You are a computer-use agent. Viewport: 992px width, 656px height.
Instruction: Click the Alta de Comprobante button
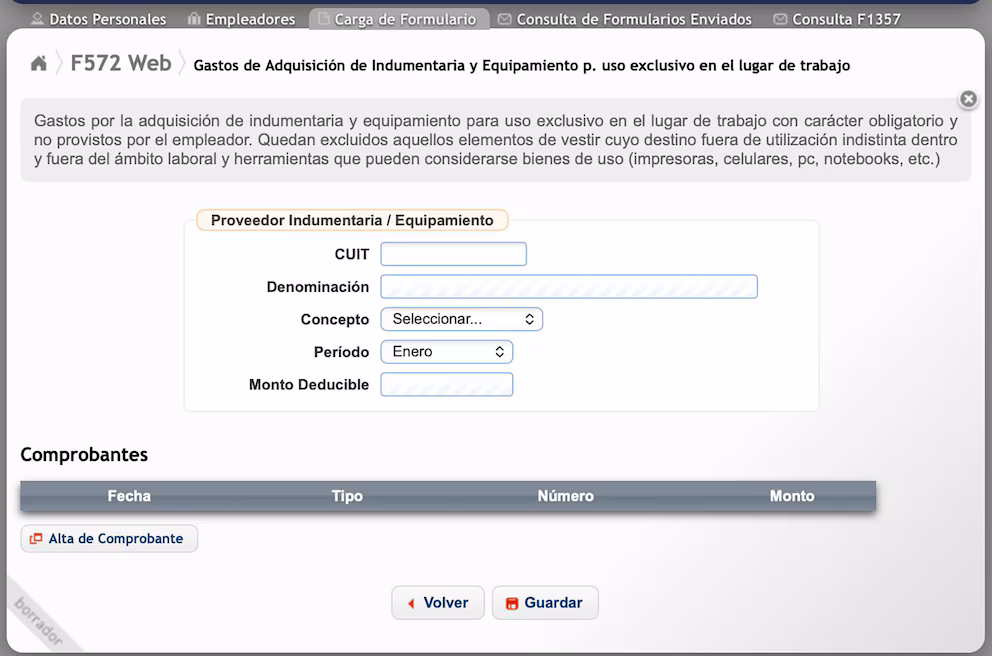tap(109, 538)
